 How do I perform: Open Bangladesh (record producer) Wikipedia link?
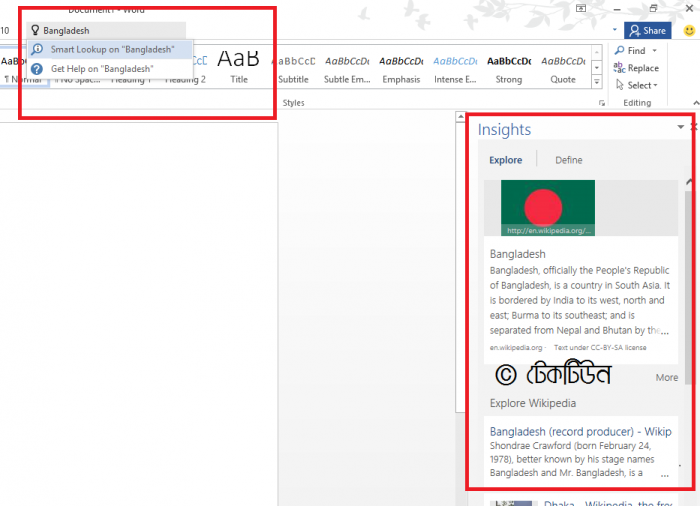(x=580, y=432)
